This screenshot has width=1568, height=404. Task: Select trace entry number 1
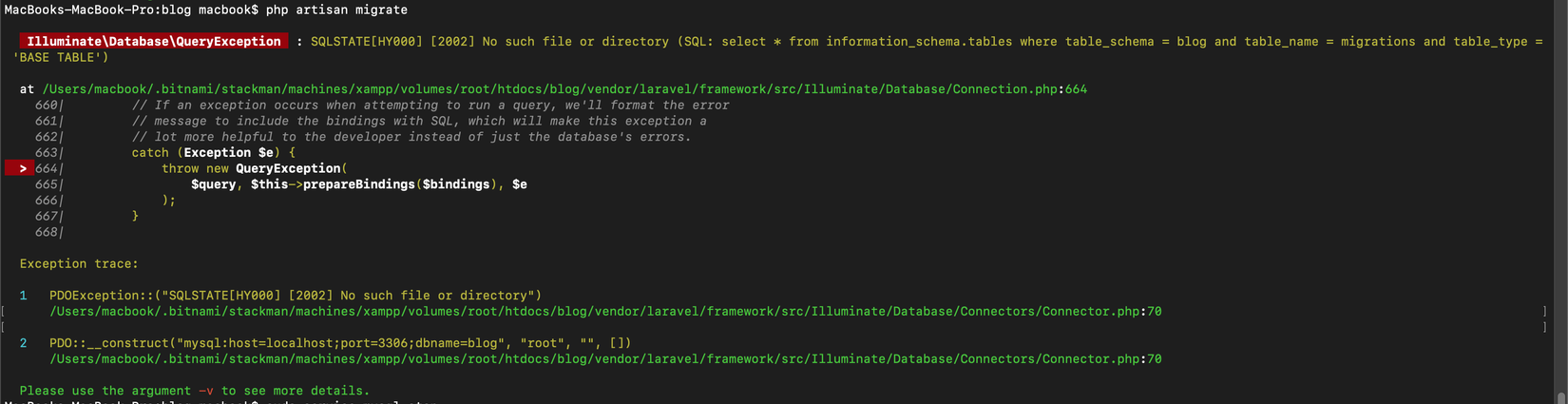[24, 296]
